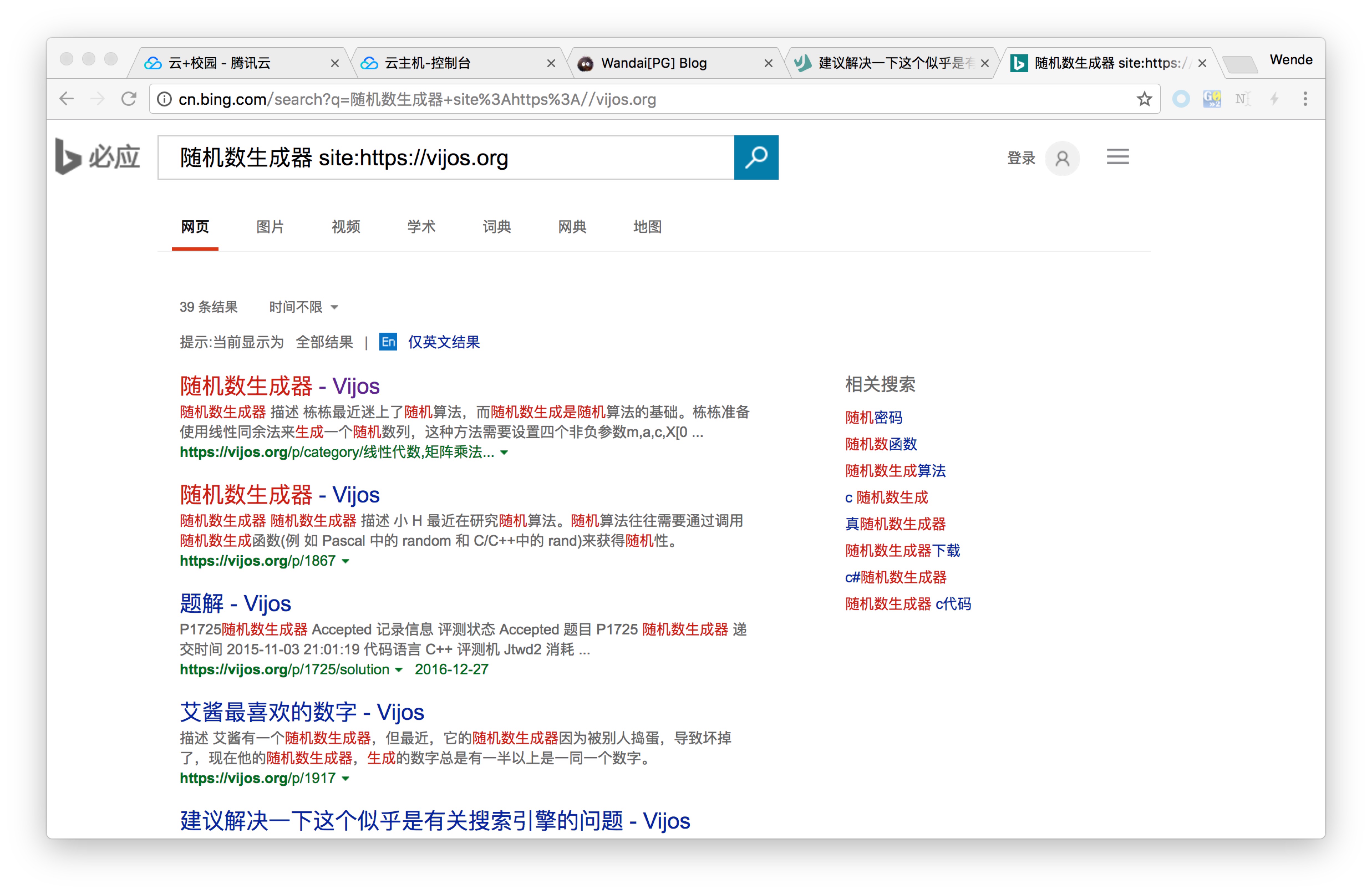Image resolution: width=1372 pixels, height=894 pixels.
Task: Click related search 随机数生成算法
Action: pyautogui.click(x=895, y=470)
